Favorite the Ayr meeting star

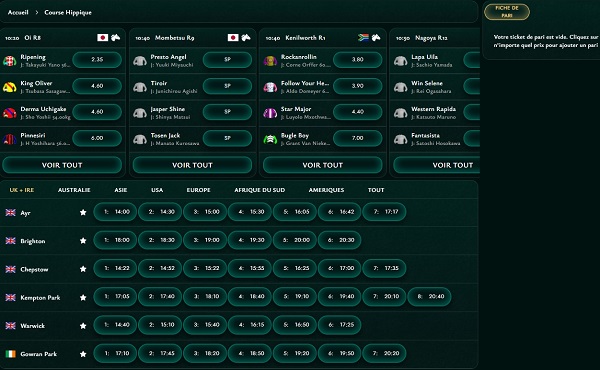tap(83, 212)
